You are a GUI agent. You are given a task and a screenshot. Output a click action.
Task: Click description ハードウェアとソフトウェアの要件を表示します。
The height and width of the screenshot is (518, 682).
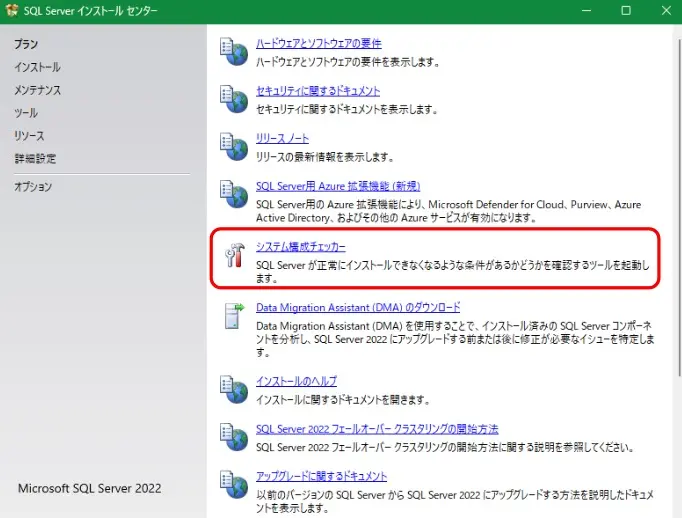(348, 62)
